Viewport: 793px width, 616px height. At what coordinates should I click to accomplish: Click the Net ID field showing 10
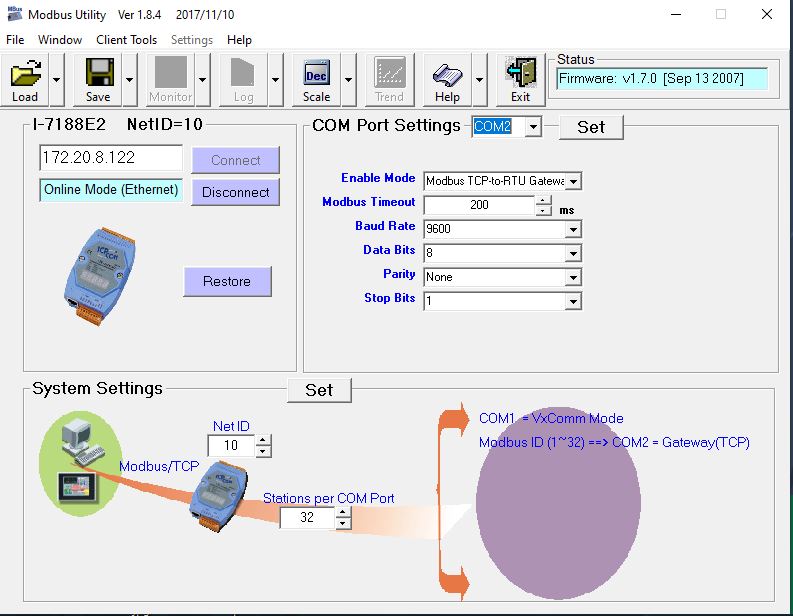[x=231, y=446]
